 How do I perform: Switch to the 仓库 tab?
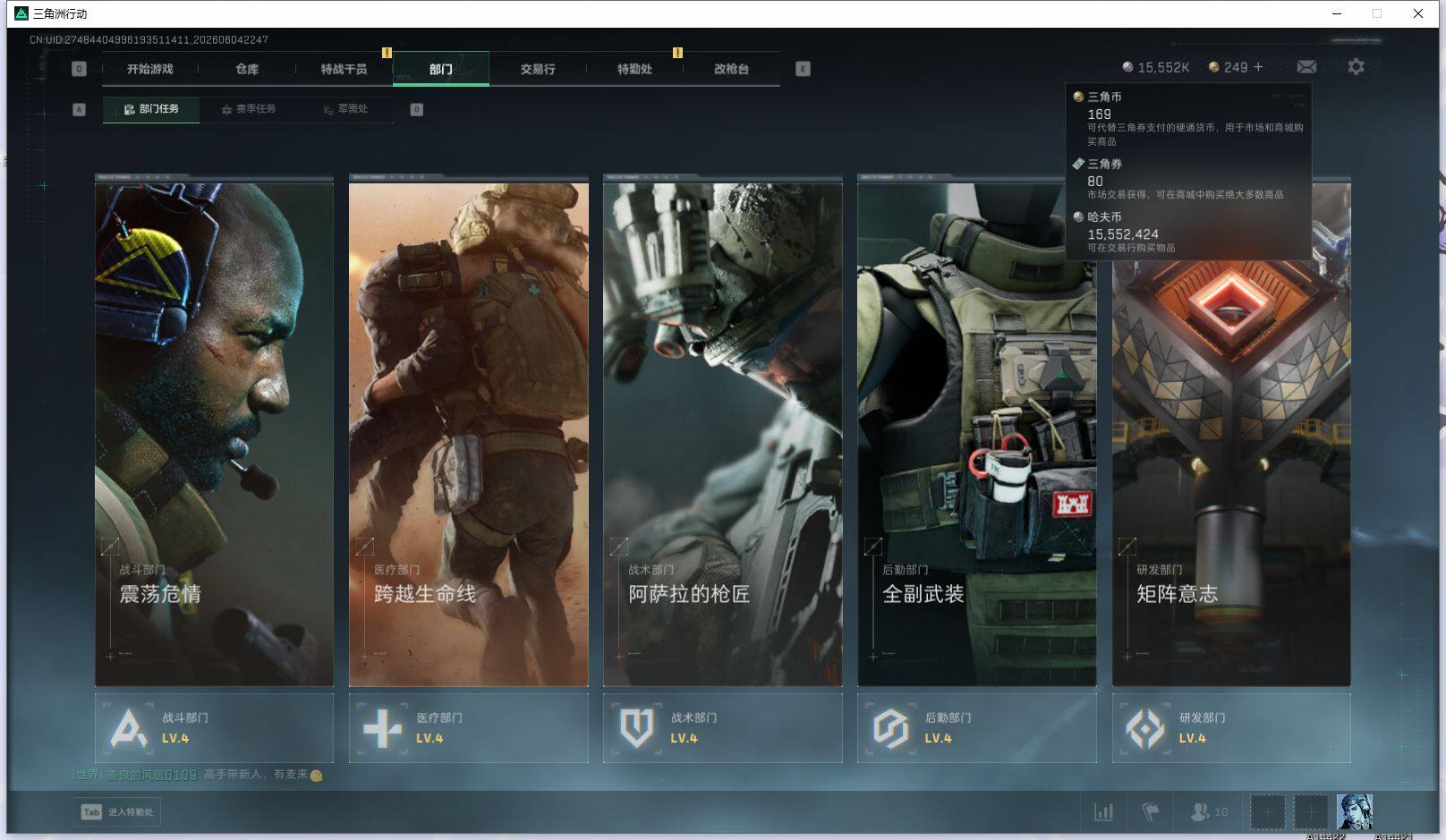click(x=247, y=69)
